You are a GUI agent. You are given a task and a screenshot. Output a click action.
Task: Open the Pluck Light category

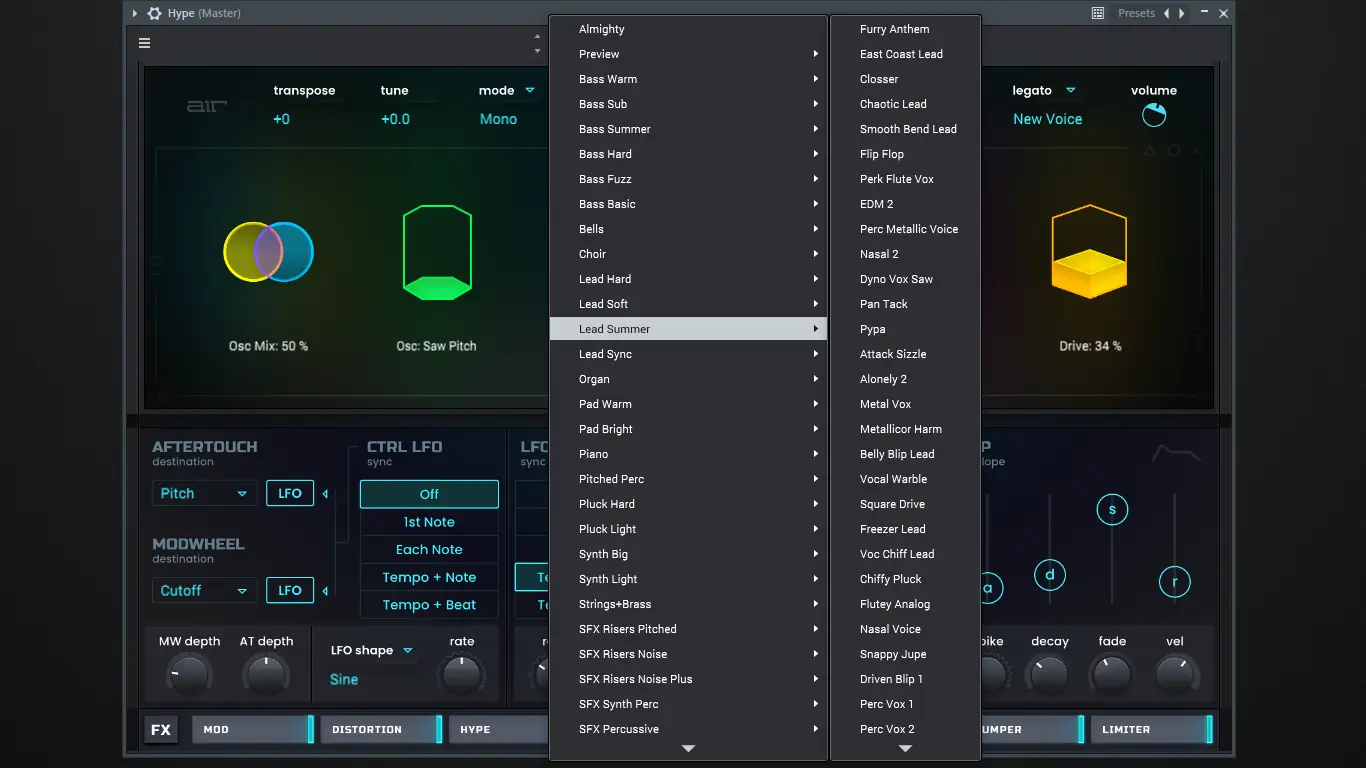point(688,529)
